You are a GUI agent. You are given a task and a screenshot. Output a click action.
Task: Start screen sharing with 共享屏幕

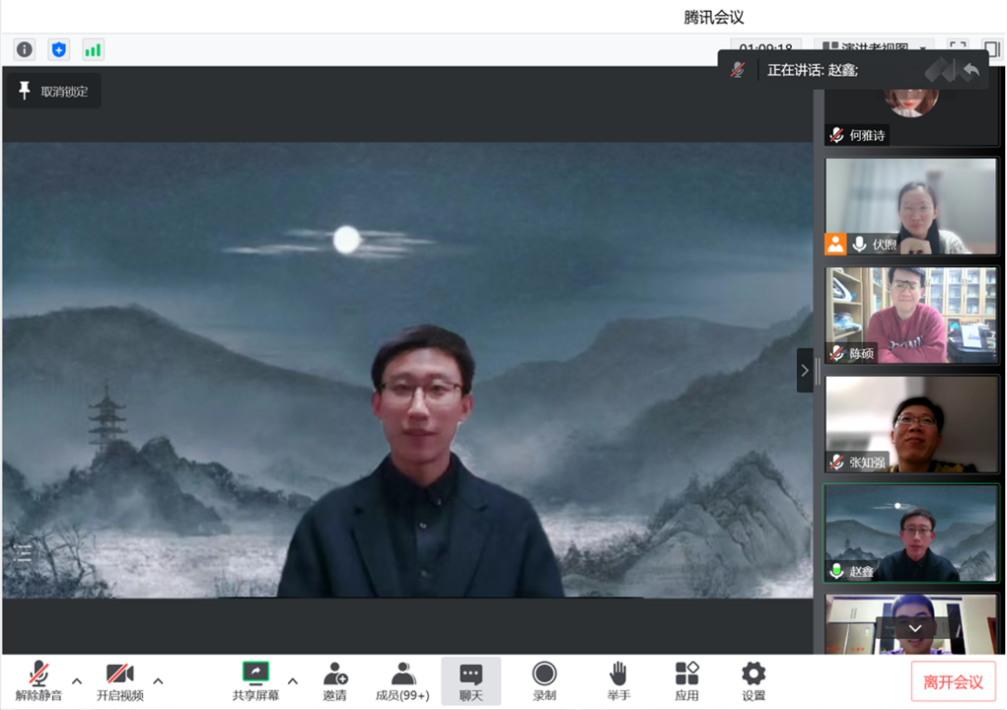256,680
